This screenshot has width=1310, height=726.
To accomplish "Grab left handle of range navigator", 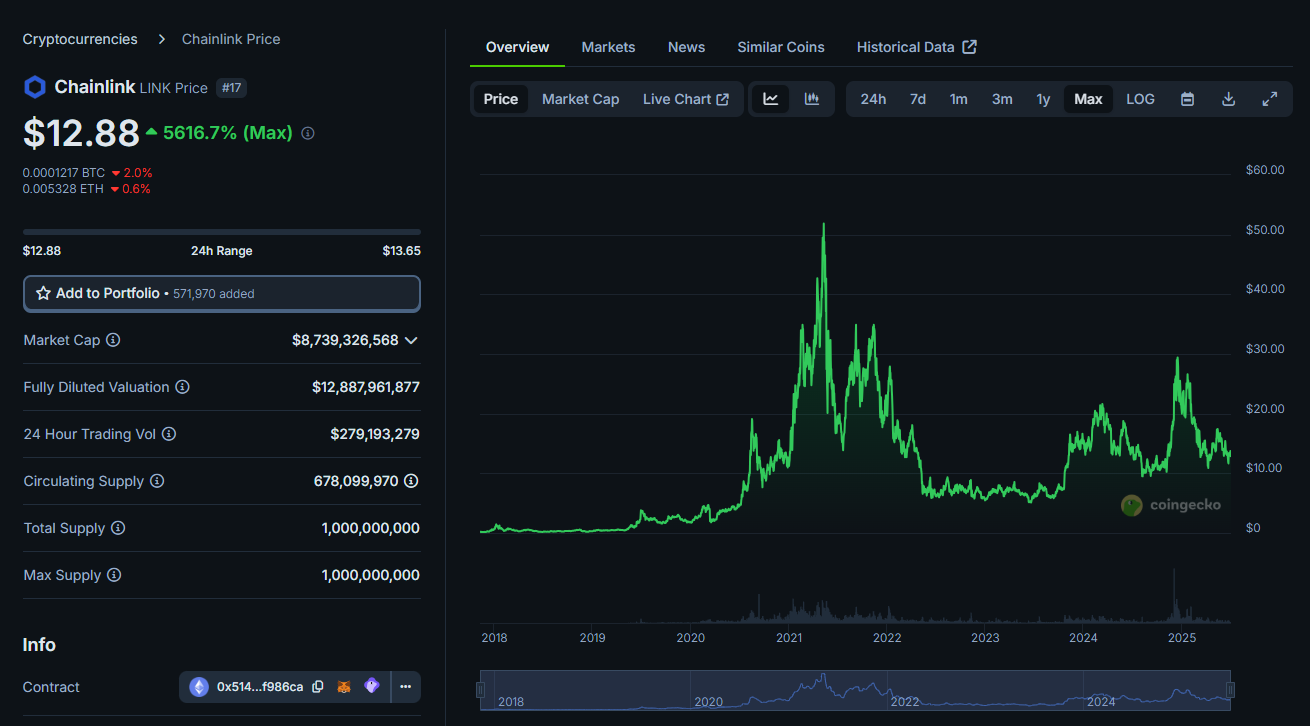I will coord(480,689).
